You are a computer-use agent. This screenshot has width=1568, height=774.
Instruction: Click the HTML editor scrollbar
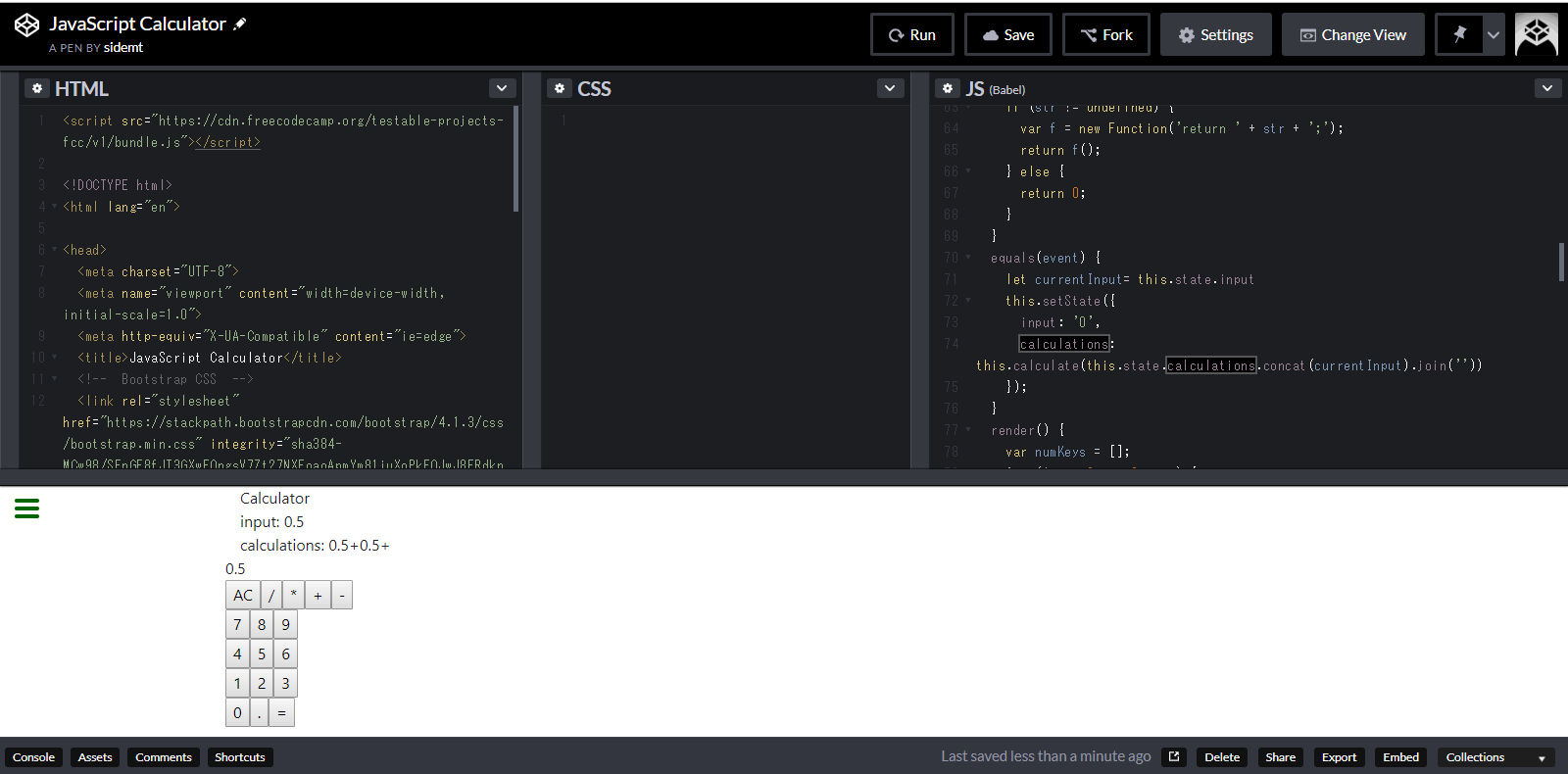515,159
